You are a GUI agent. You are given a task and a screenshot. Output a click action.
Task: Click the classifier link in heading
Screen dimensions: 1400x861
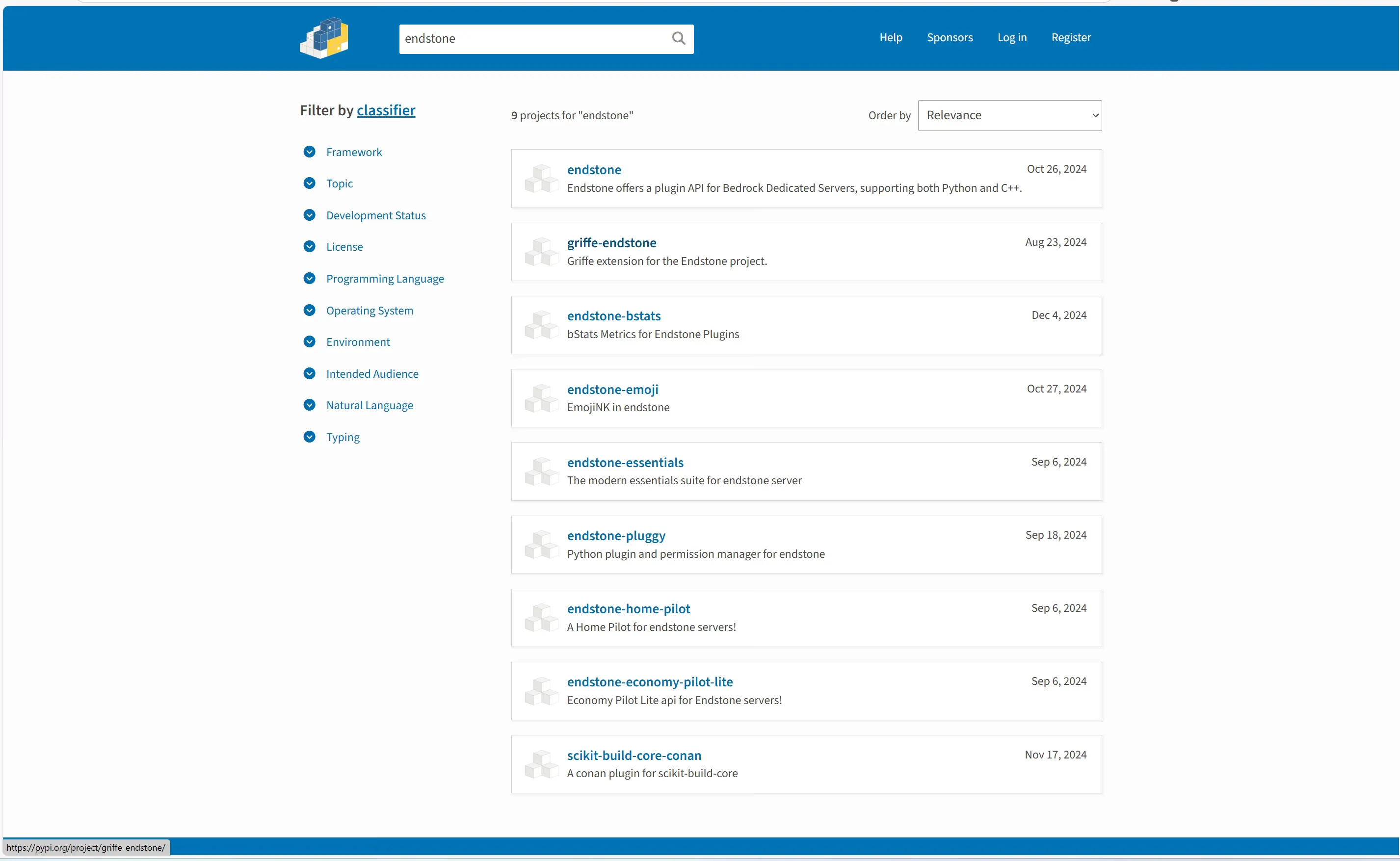386,110
